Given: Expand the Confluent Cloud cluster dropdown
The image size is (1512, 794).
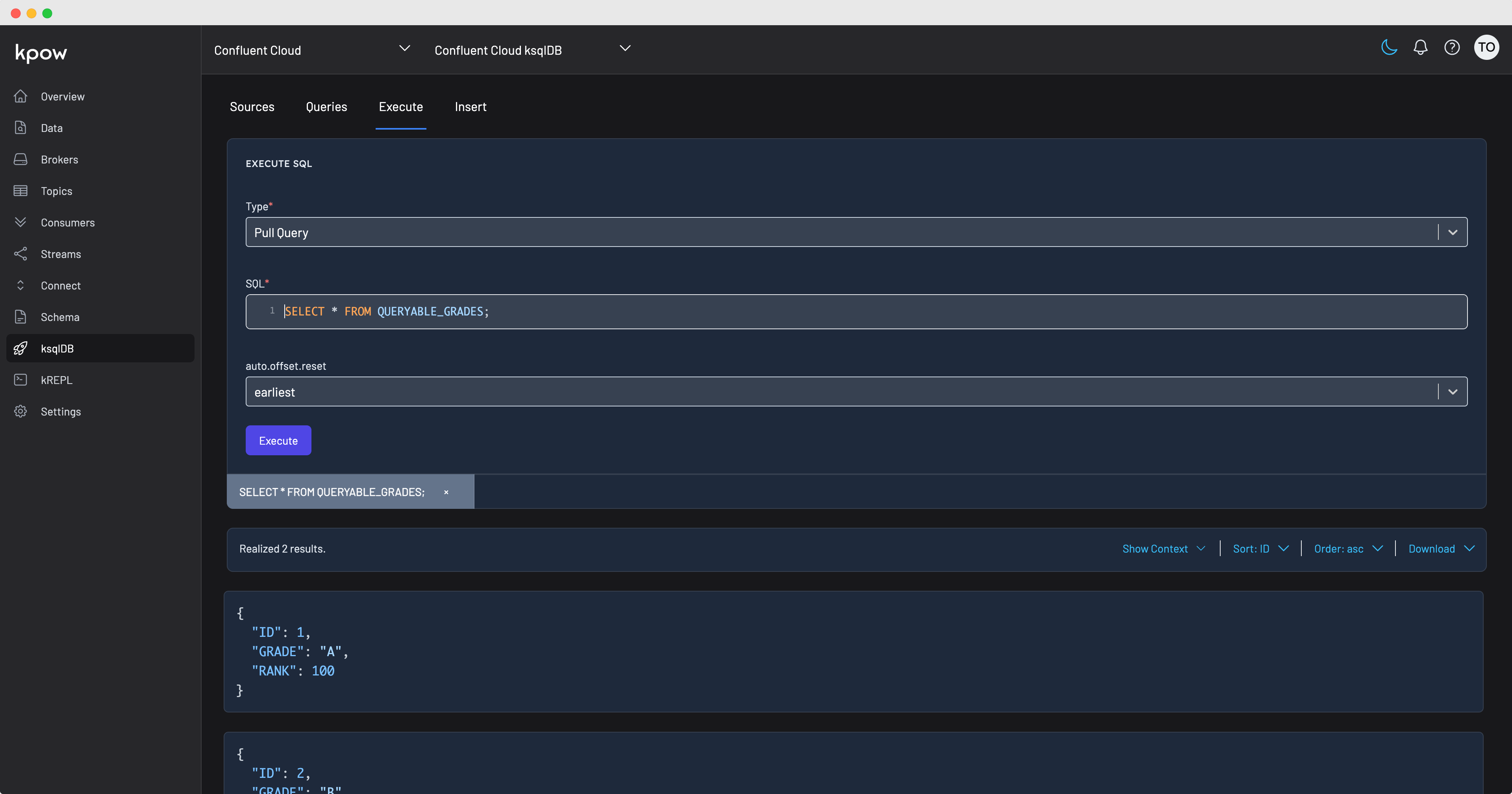Looking at the screenshot, I should (x=404, y=49).
